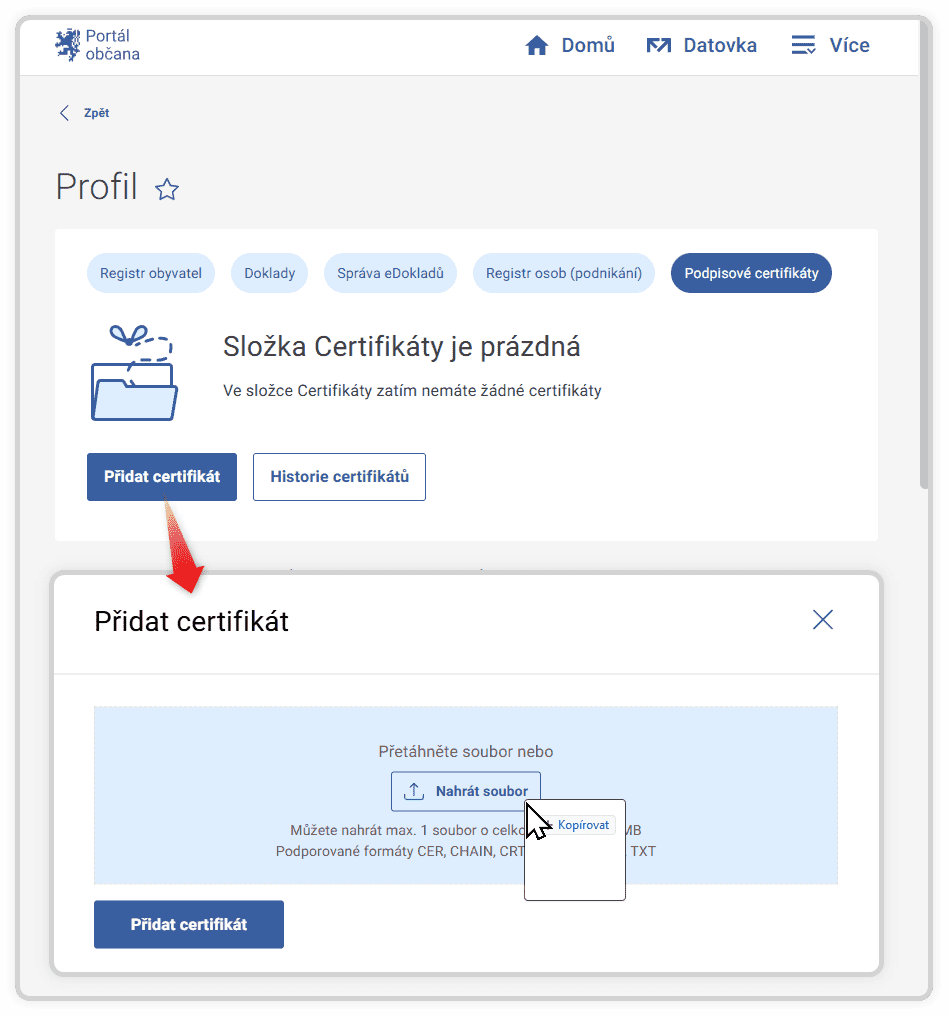The image size is (948, 1016).
Task: Open Historie certifikátů
Action: point(339,477)
